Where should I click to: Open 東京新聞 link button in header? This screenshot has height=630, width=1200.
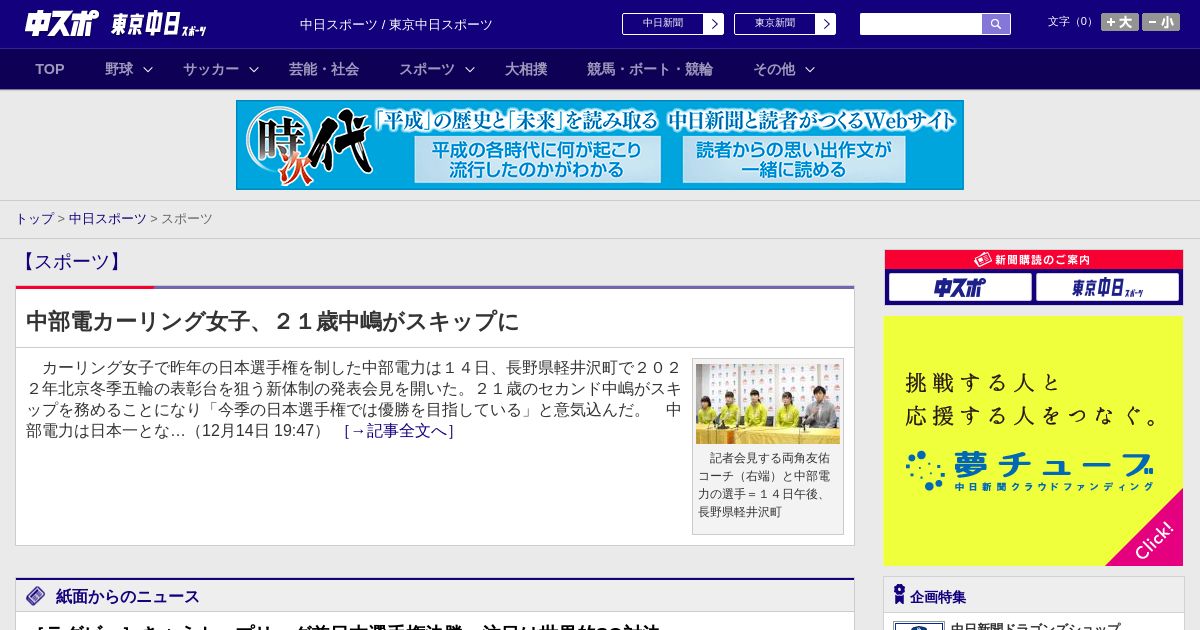(x=775, y=24)
